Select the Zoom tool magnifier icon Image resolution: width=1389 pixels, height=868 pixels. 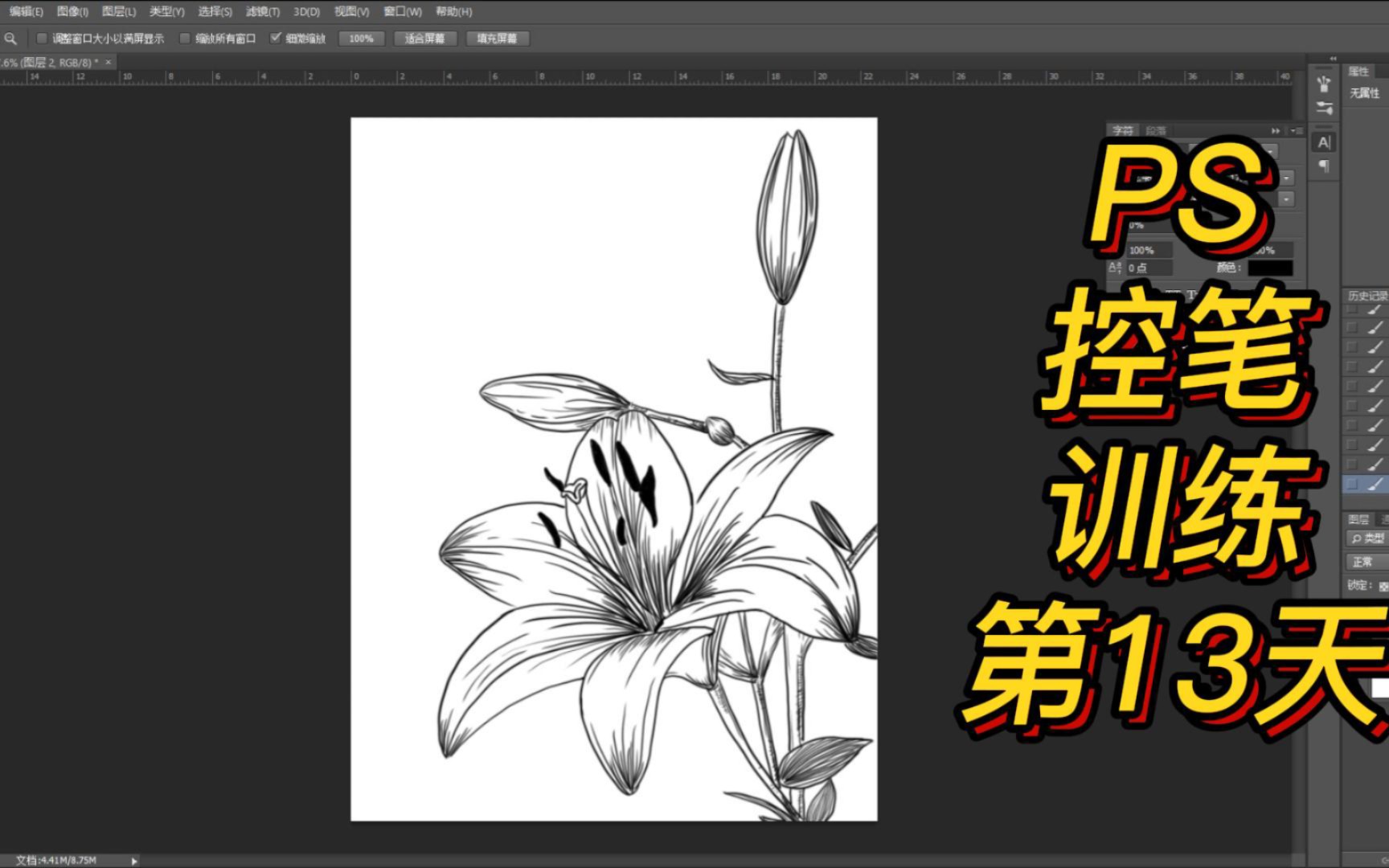[10, 38]
